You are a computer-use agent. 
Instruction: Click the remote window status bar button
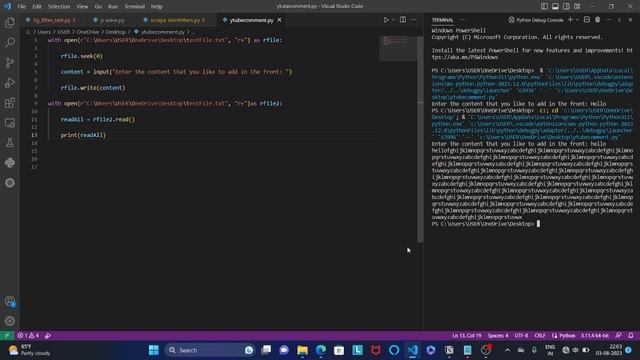click(7, 336)
